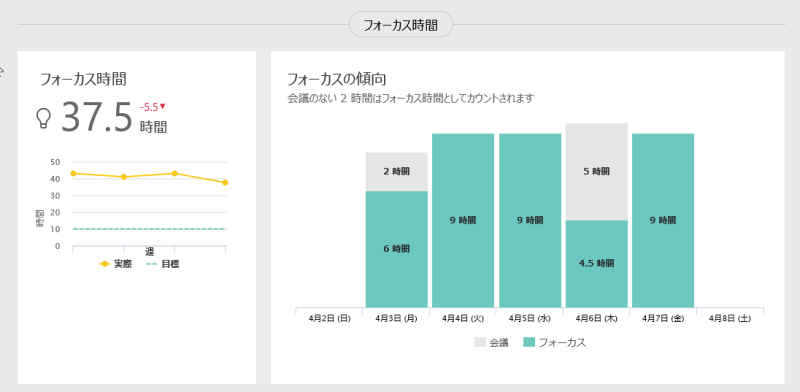Screen dimensions: 800x392
Task: Toggle the 目標 legend in line chart
Action: (x=163, y=264)
